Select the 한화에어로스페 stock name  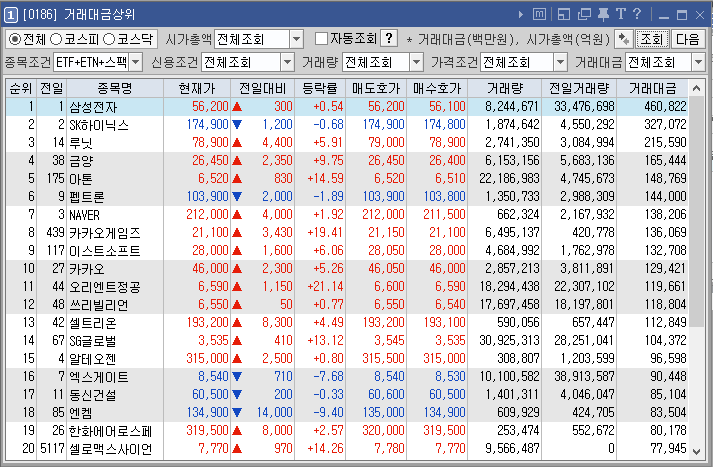(110, 431)
